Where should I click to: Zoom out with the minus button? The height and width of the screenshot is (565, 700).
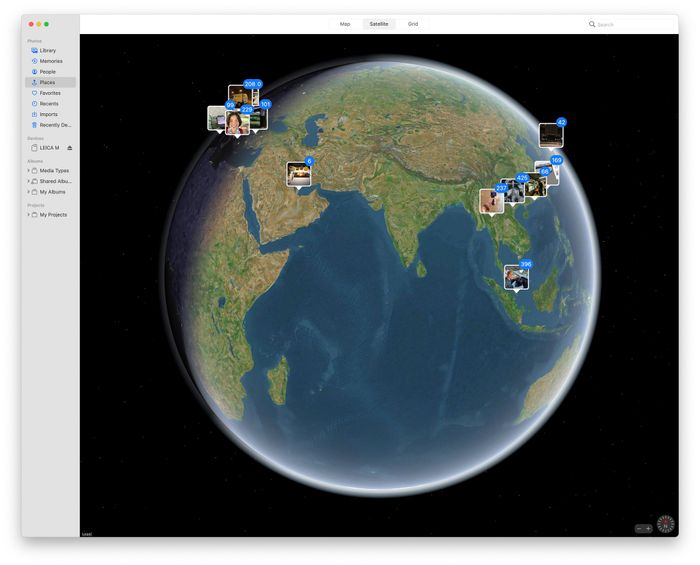(639, 528)
